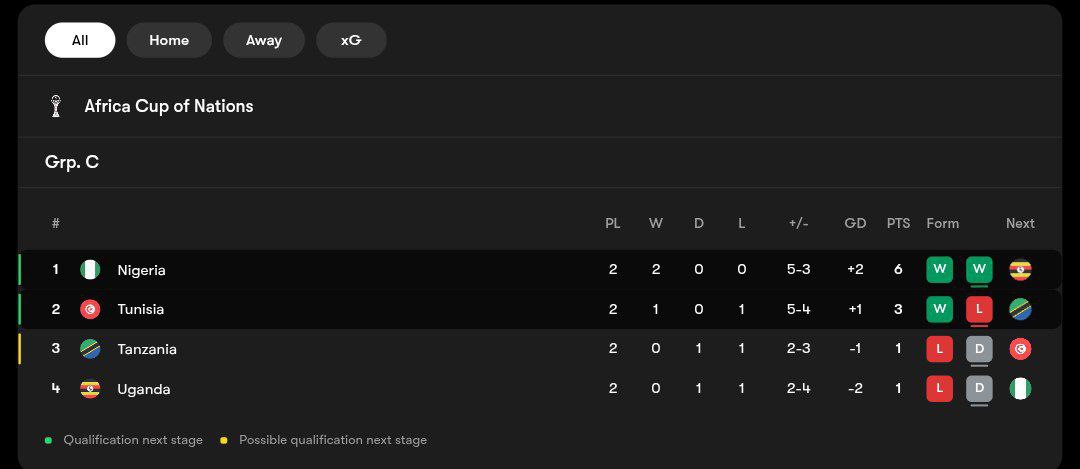Click Tunisia's flag icon in standings

(x=90, y=309)
